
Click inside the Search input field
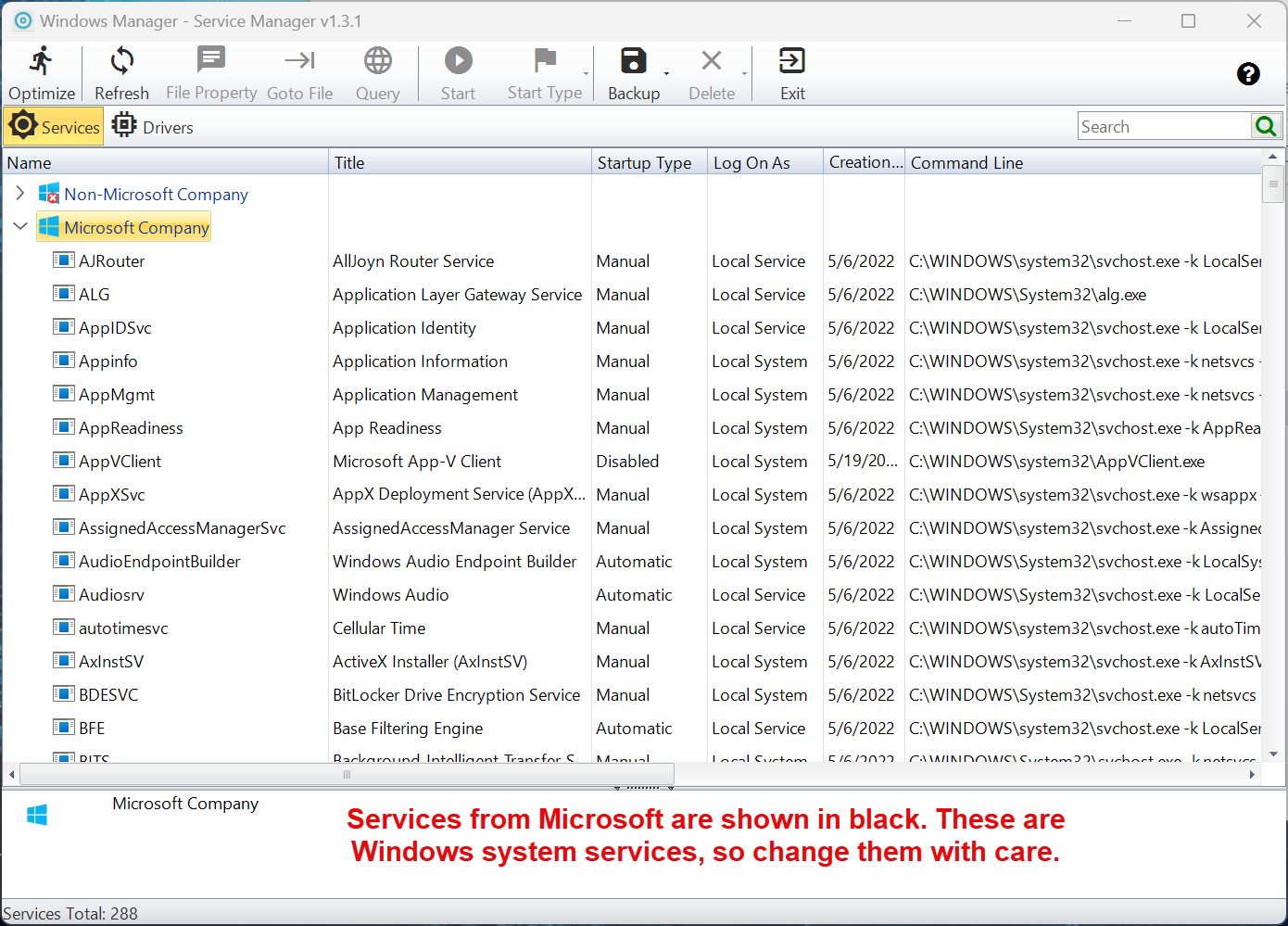[1165, 126]
